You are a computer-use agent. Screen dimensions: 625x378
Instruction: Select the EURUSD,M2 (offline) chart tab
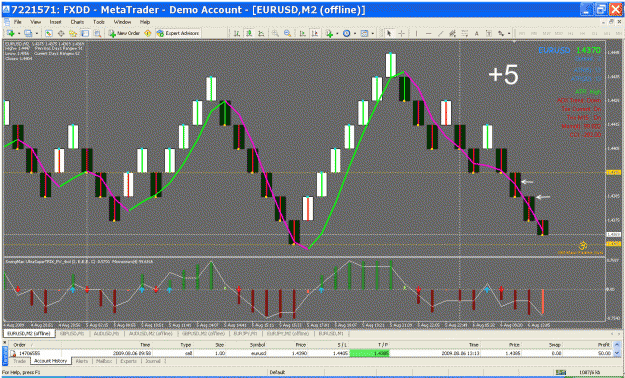click(29, 333)
